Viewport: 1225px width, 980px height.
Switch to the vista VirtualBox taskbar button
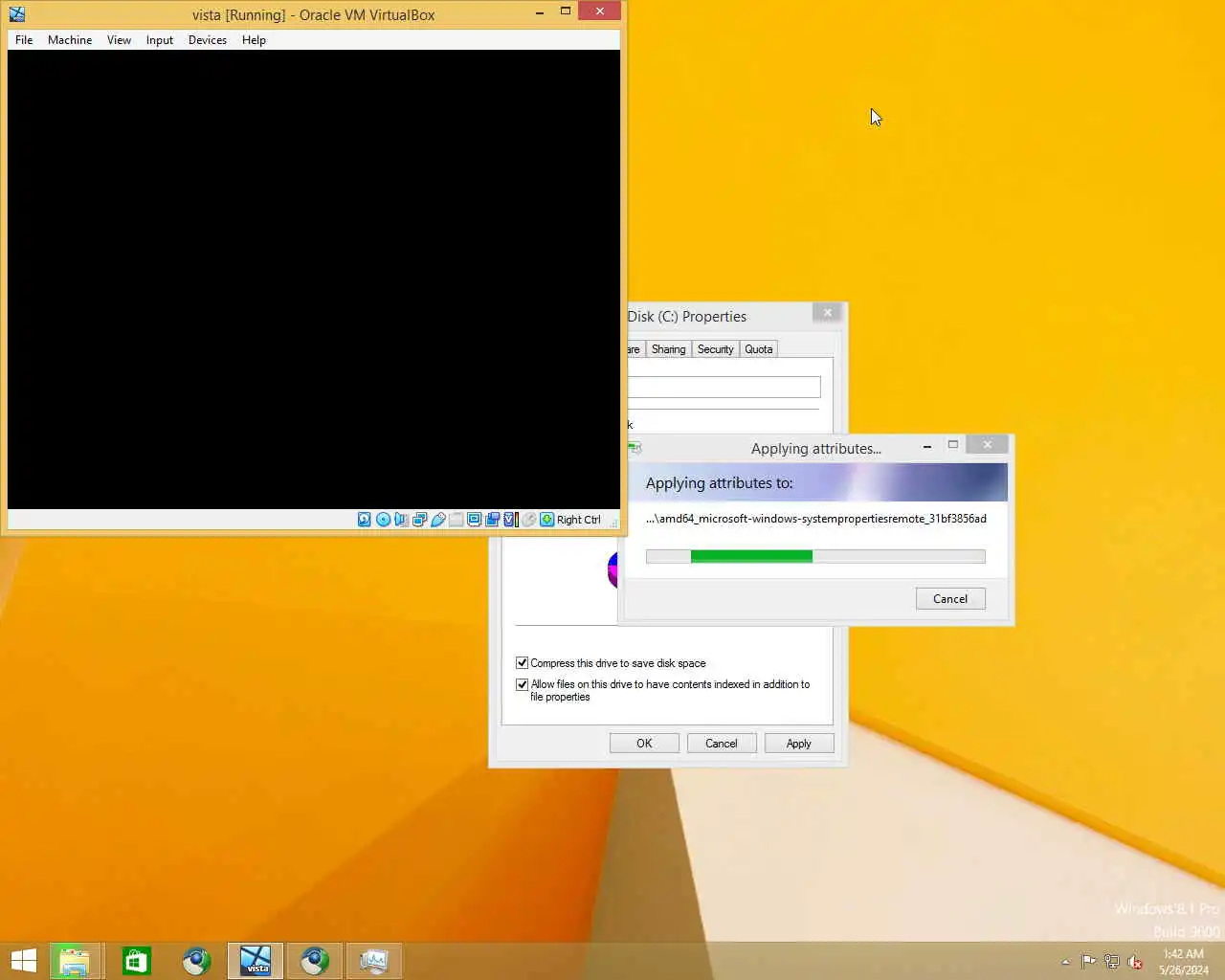pyautogui.click(x=256, y=961)
